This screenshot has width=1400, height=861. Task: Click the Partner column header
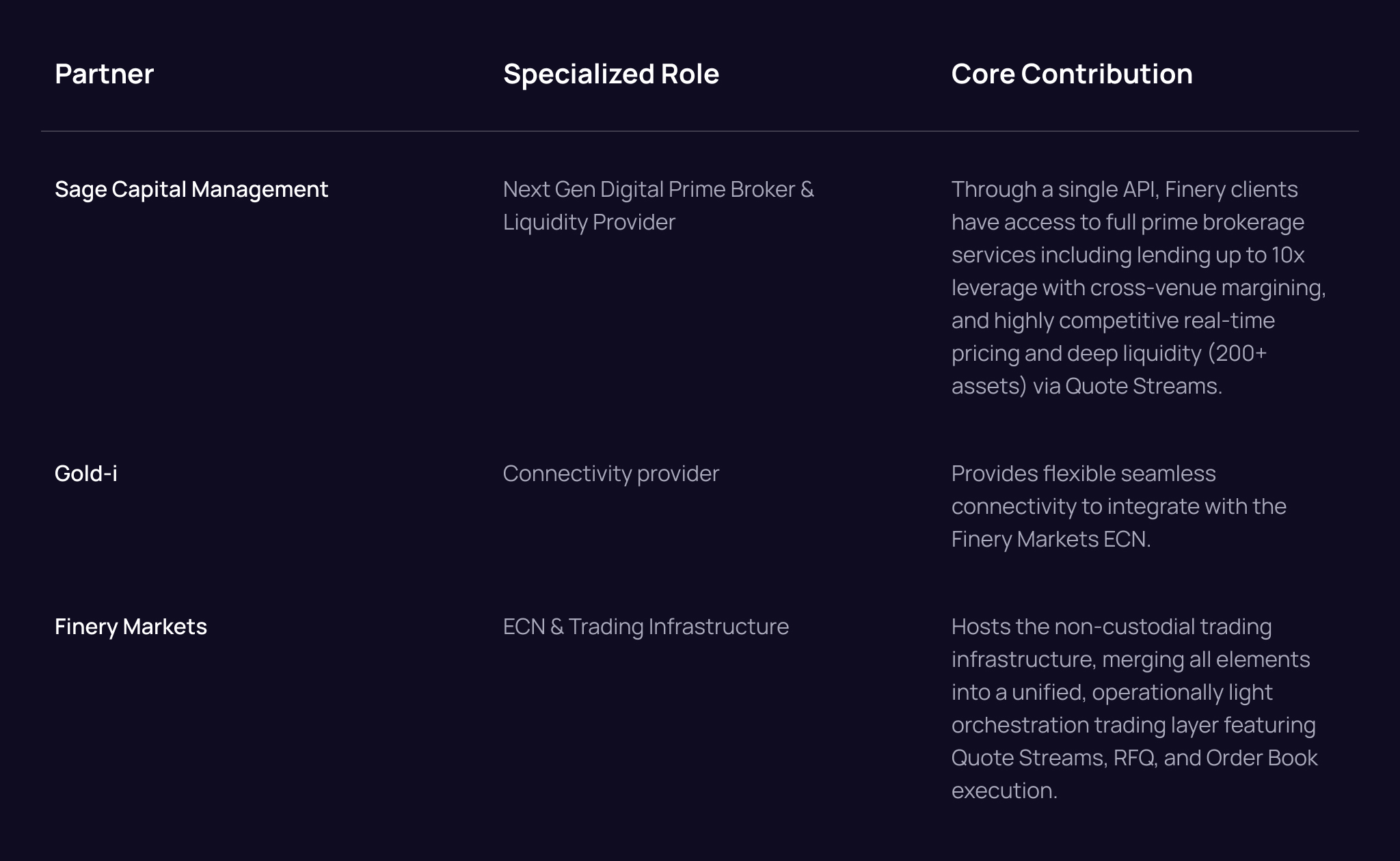[x=104, y=74]
